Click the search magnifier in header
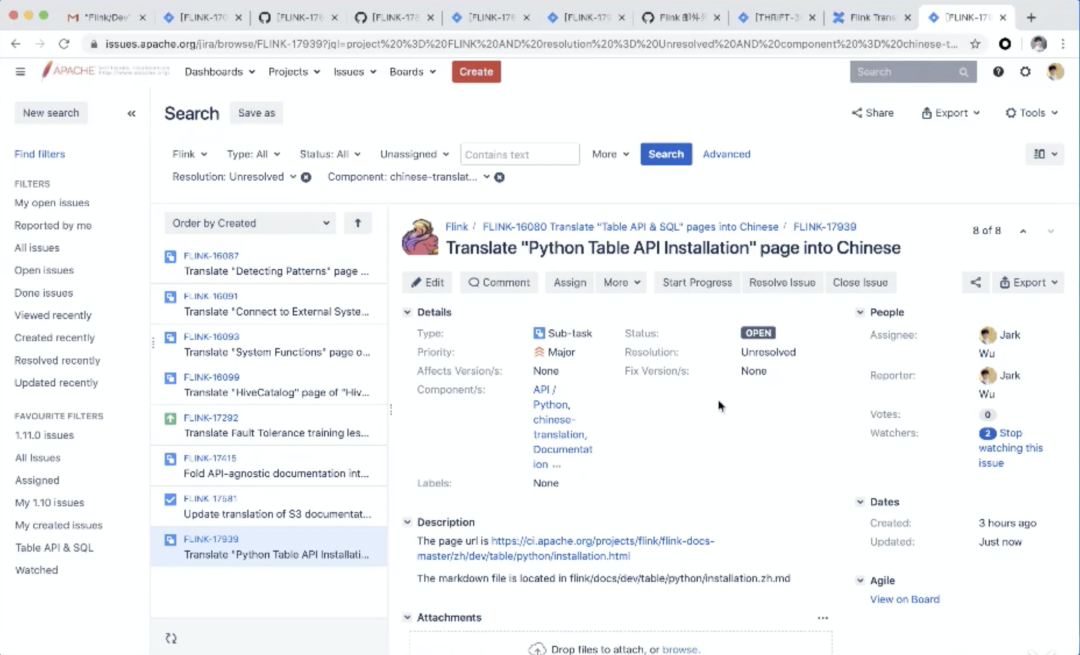 click(x=964, y=72)
